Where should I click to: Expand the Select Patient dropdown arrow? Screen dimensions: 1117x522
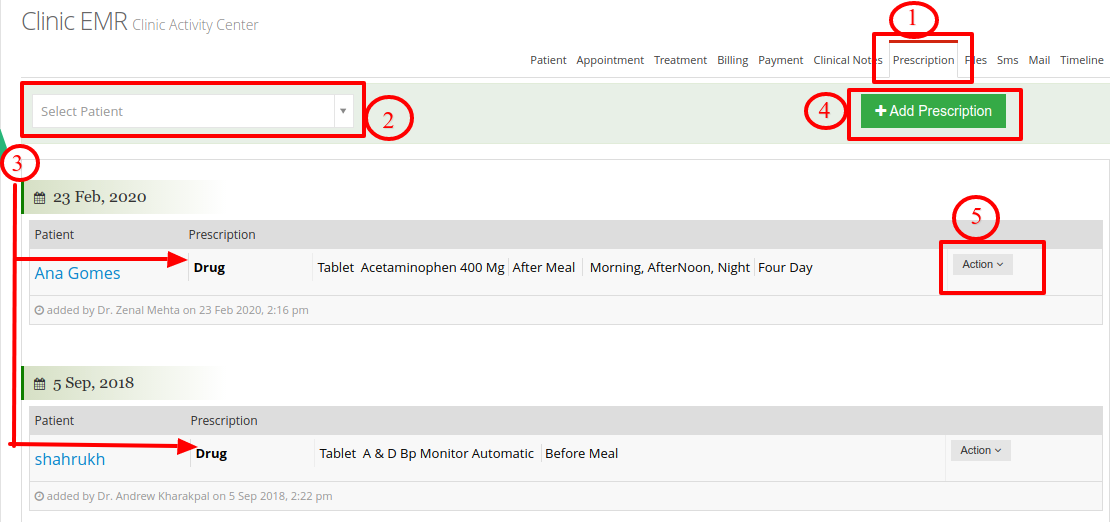tap(343, 111)
